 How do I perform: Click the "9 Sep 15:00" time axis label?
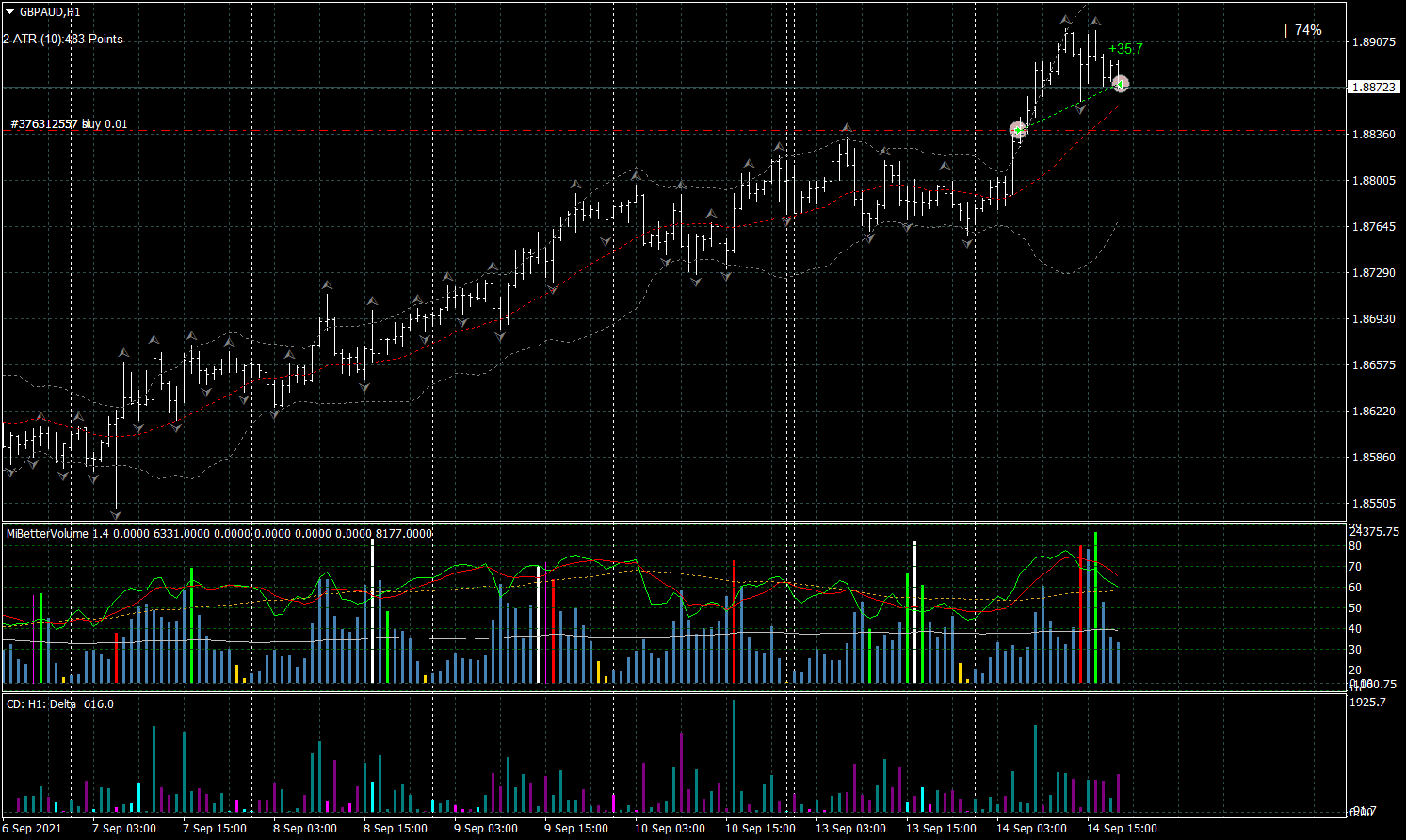pos(576,829)
